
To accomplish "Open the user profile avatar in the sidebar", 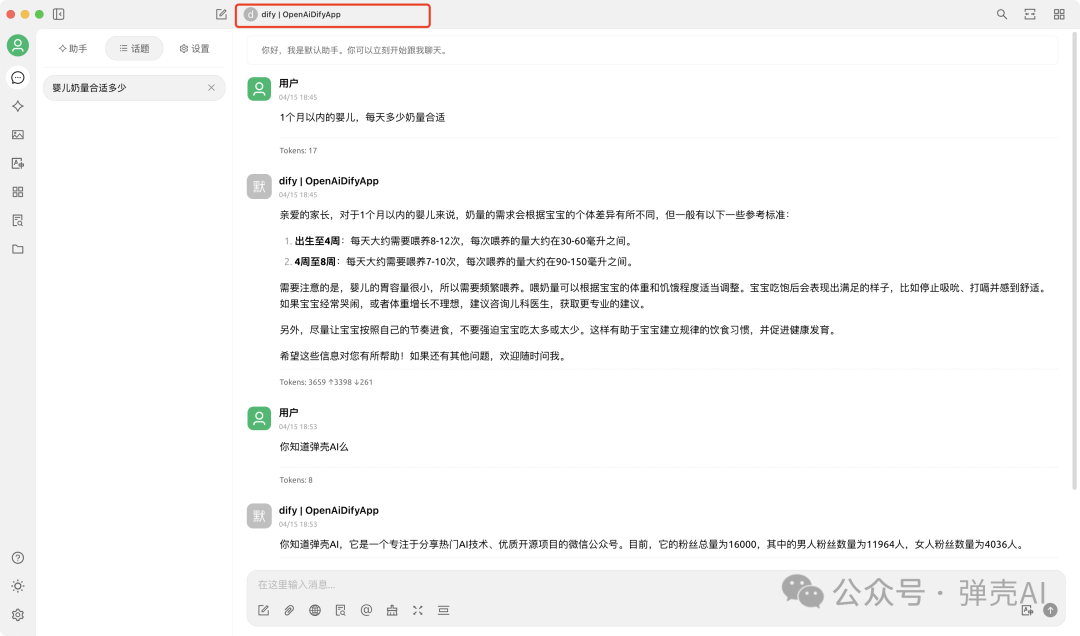I will tap(18, 46).
